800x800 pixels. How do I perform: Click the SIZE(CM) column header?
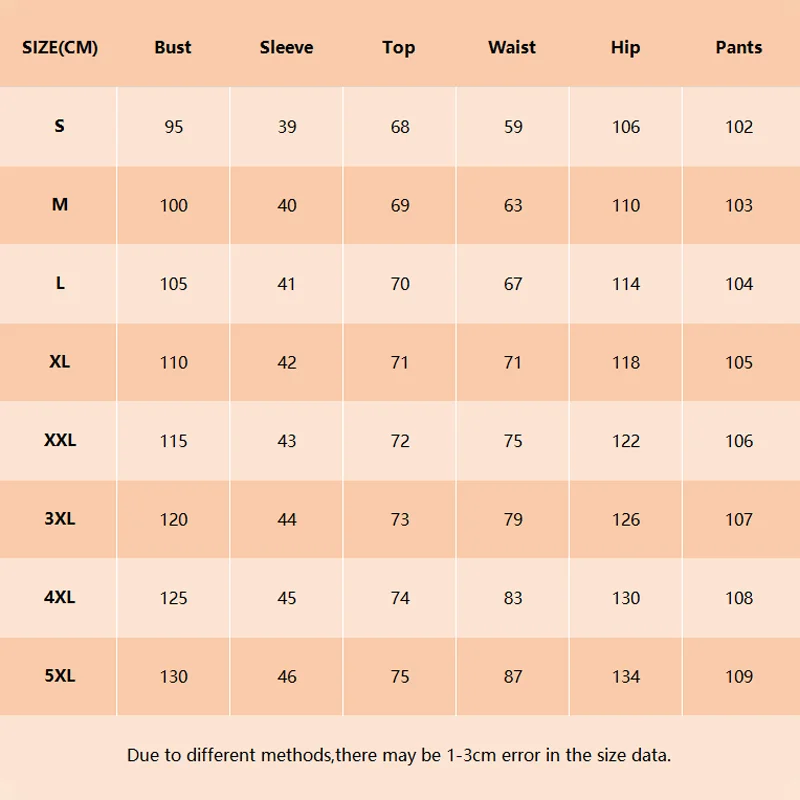(60, 47)
